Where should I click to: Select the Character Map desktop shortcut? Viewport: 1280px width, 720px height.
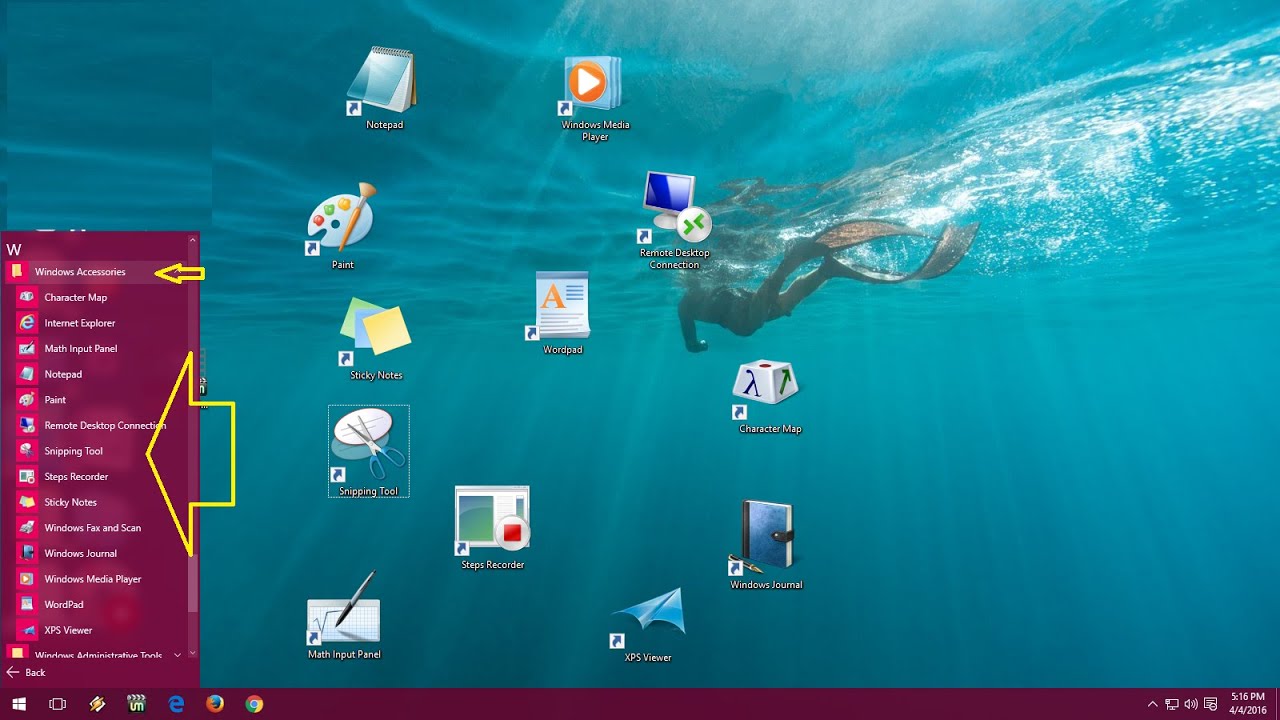tap(769, 397)
